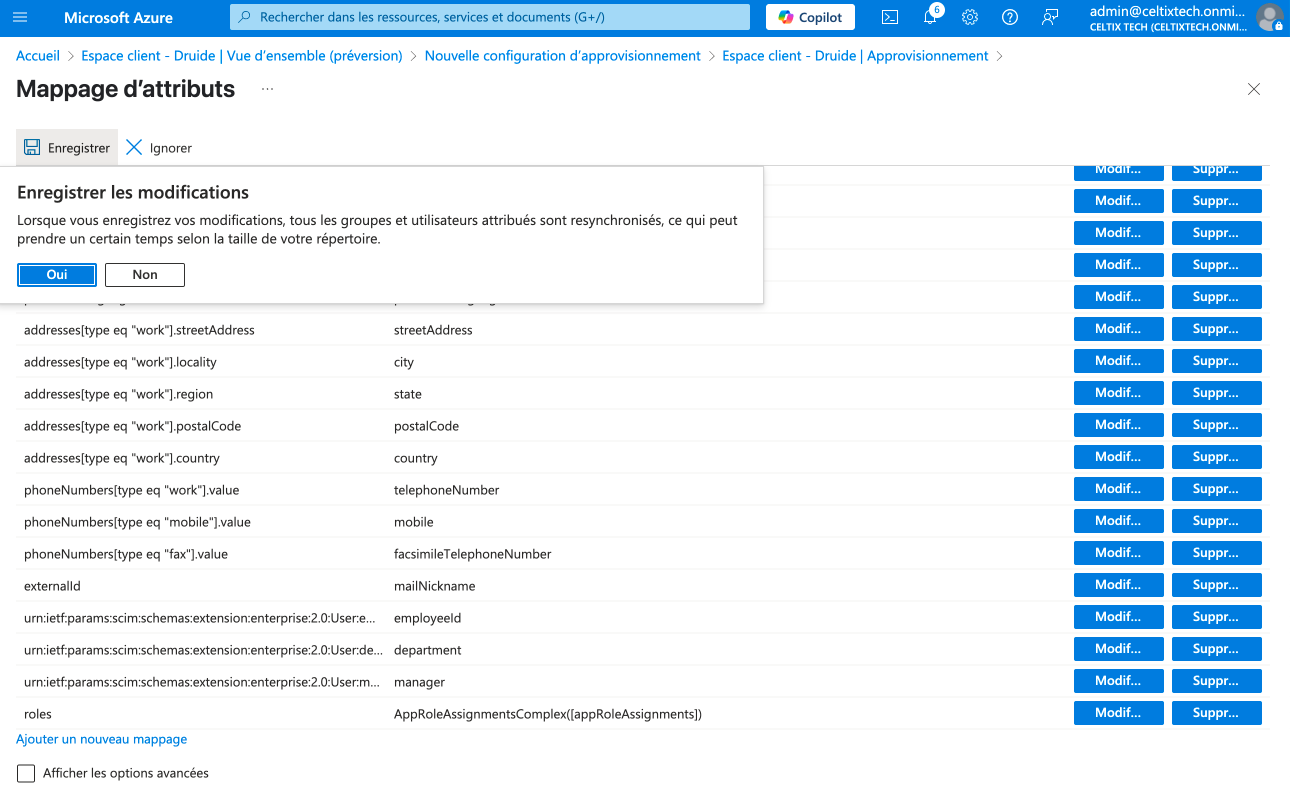
Task: Click Ajouter un nouveau mappage link
Action: 101,739
